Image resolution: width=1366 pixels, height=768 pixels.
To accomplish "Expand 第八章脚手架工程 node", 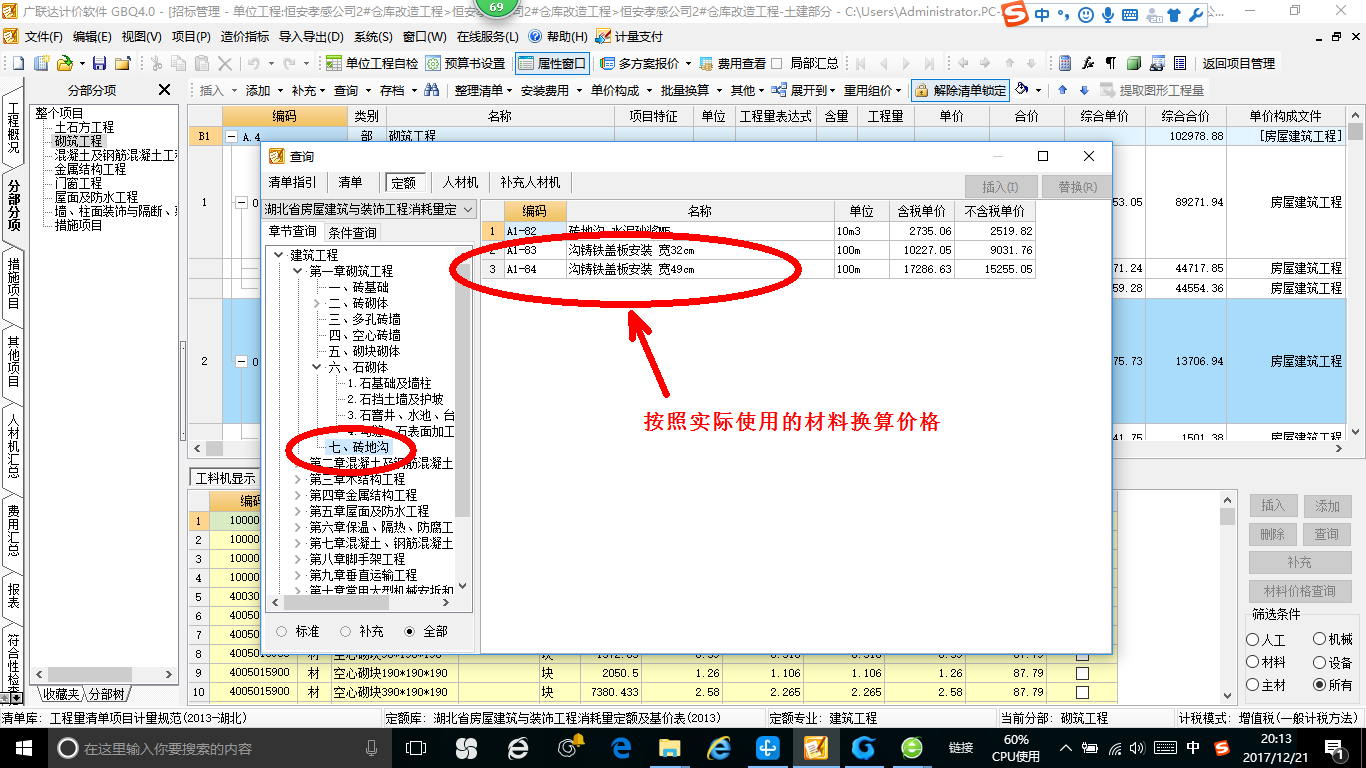I will (x=297, y=560).
